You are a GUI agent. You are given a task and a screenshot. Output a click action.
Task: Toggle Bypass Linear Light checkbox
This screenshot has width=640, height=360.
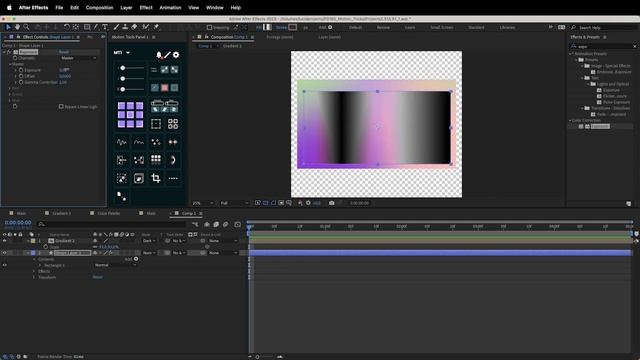(61, 107)
